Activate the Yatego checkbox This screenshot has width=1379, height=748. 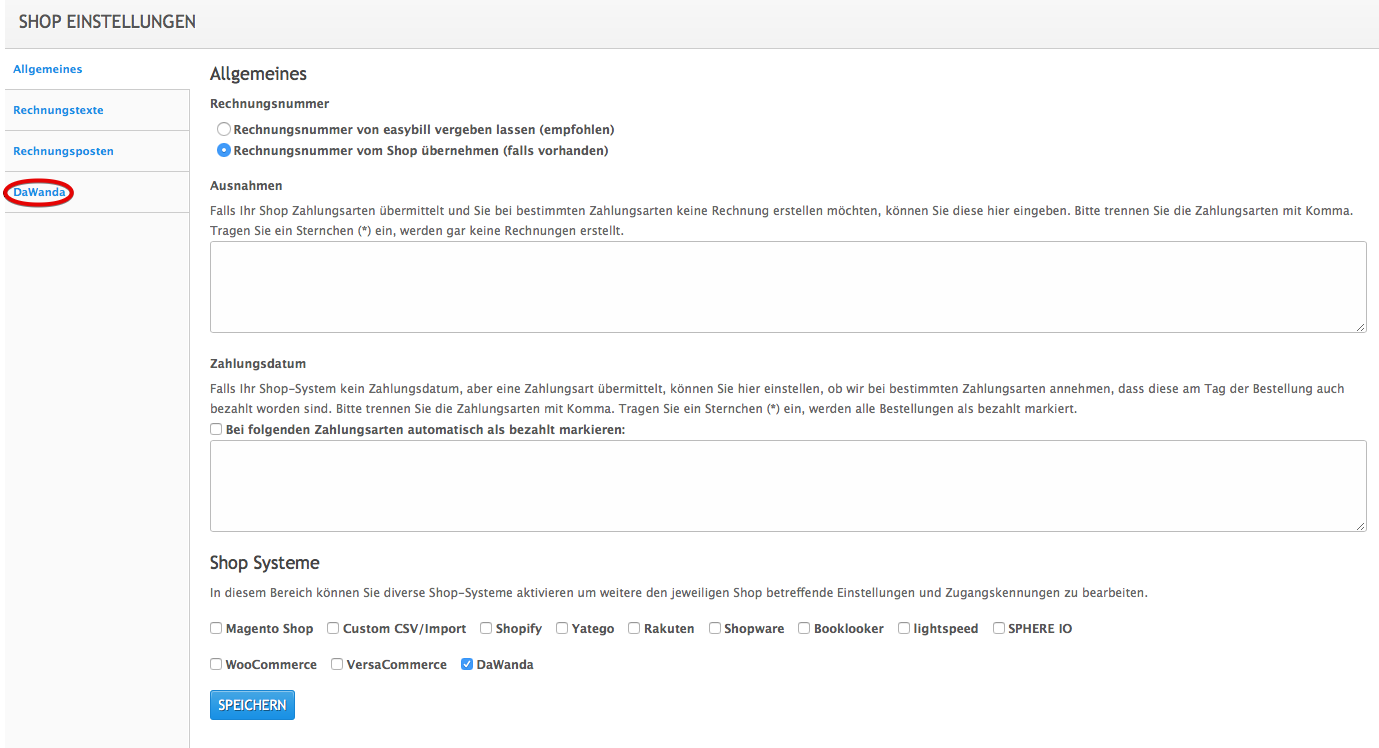click(562, 628)
